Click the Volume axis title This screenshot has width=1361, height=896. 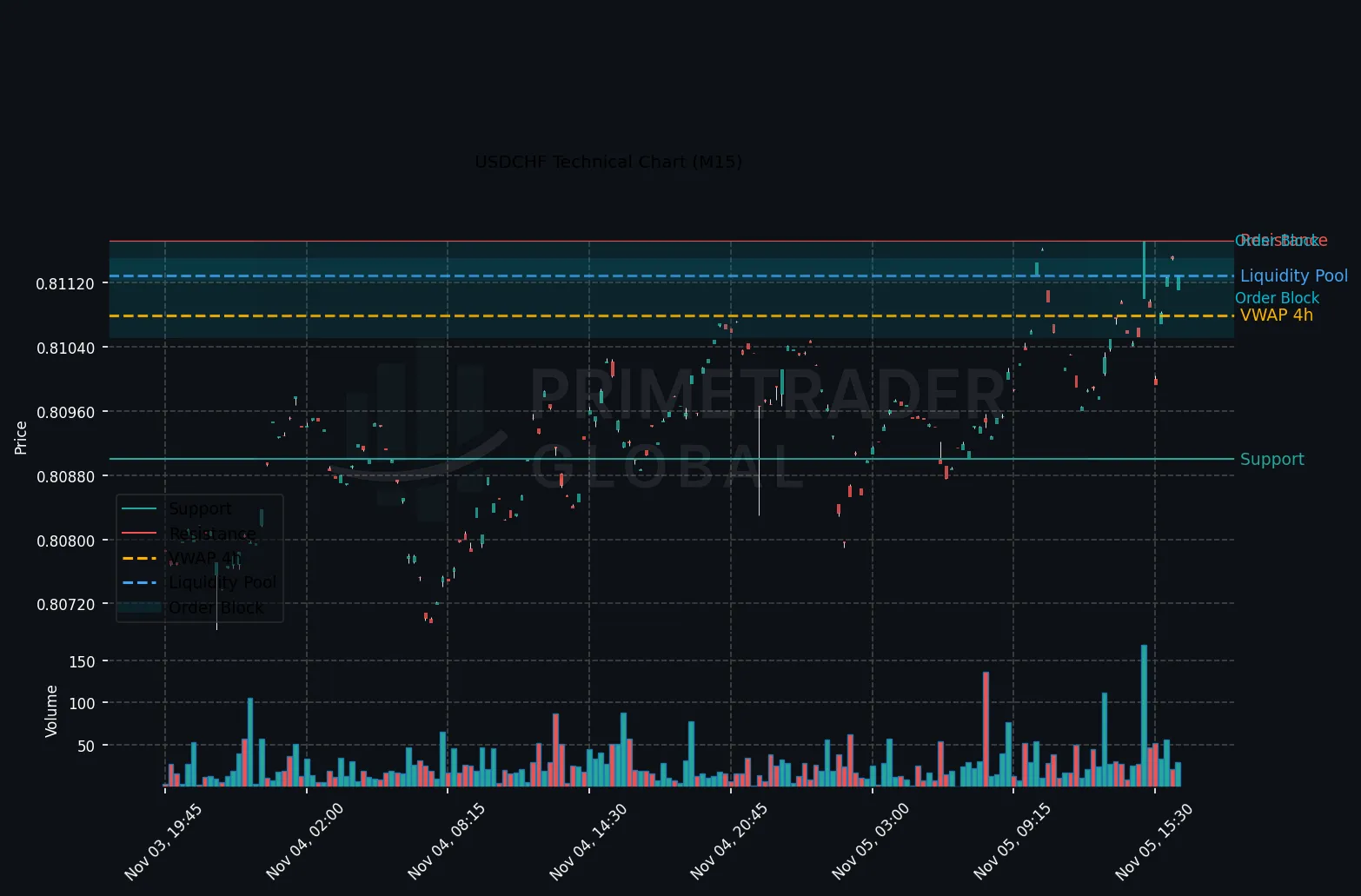[51, 711]
